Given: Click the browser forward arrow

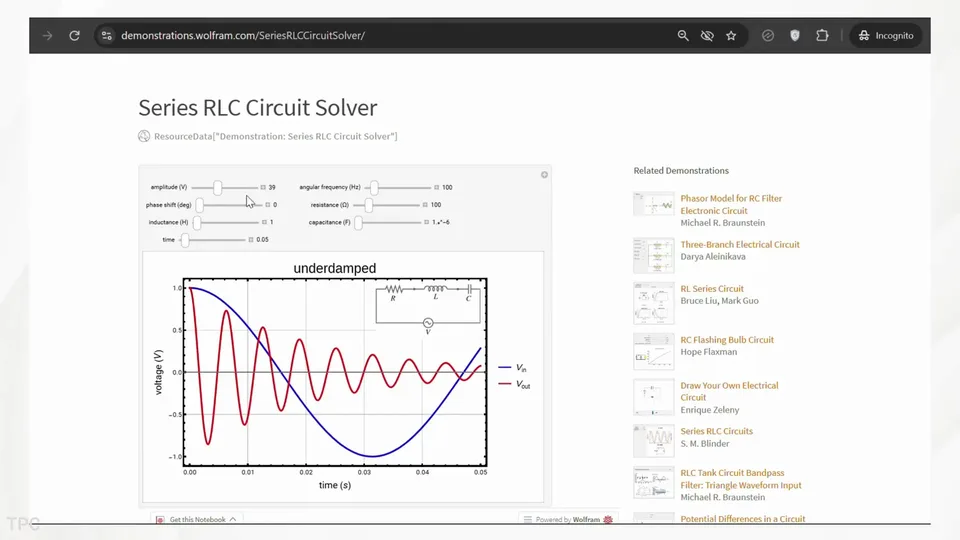Looking at the screenshot, I should (47, 36).
